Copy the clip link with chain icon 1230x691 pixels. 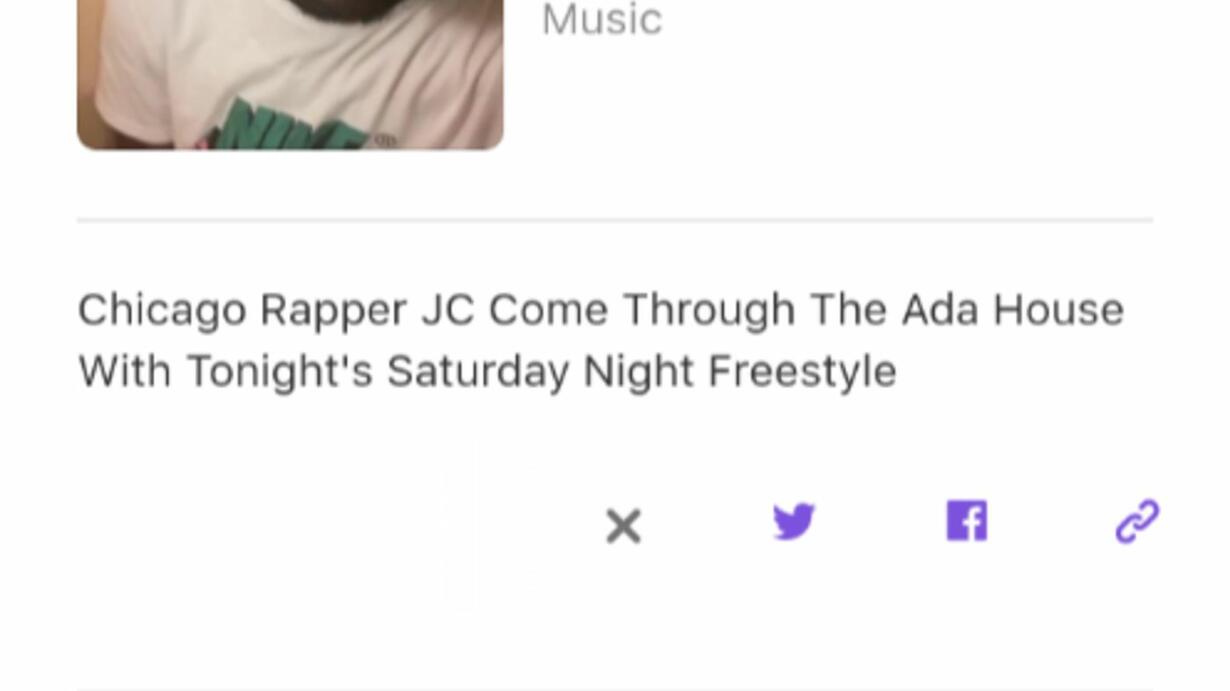[1137, 522]
